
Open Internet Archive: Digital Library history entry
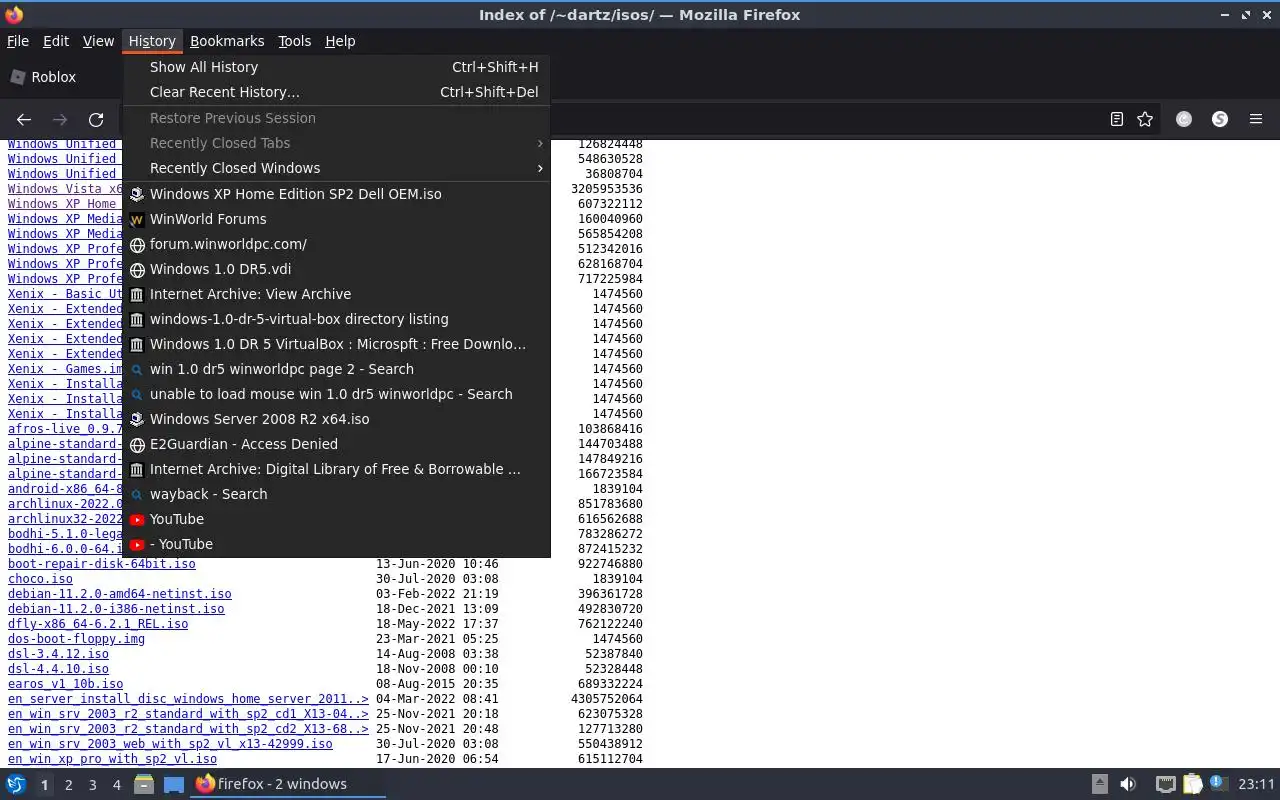pos(336,469)
